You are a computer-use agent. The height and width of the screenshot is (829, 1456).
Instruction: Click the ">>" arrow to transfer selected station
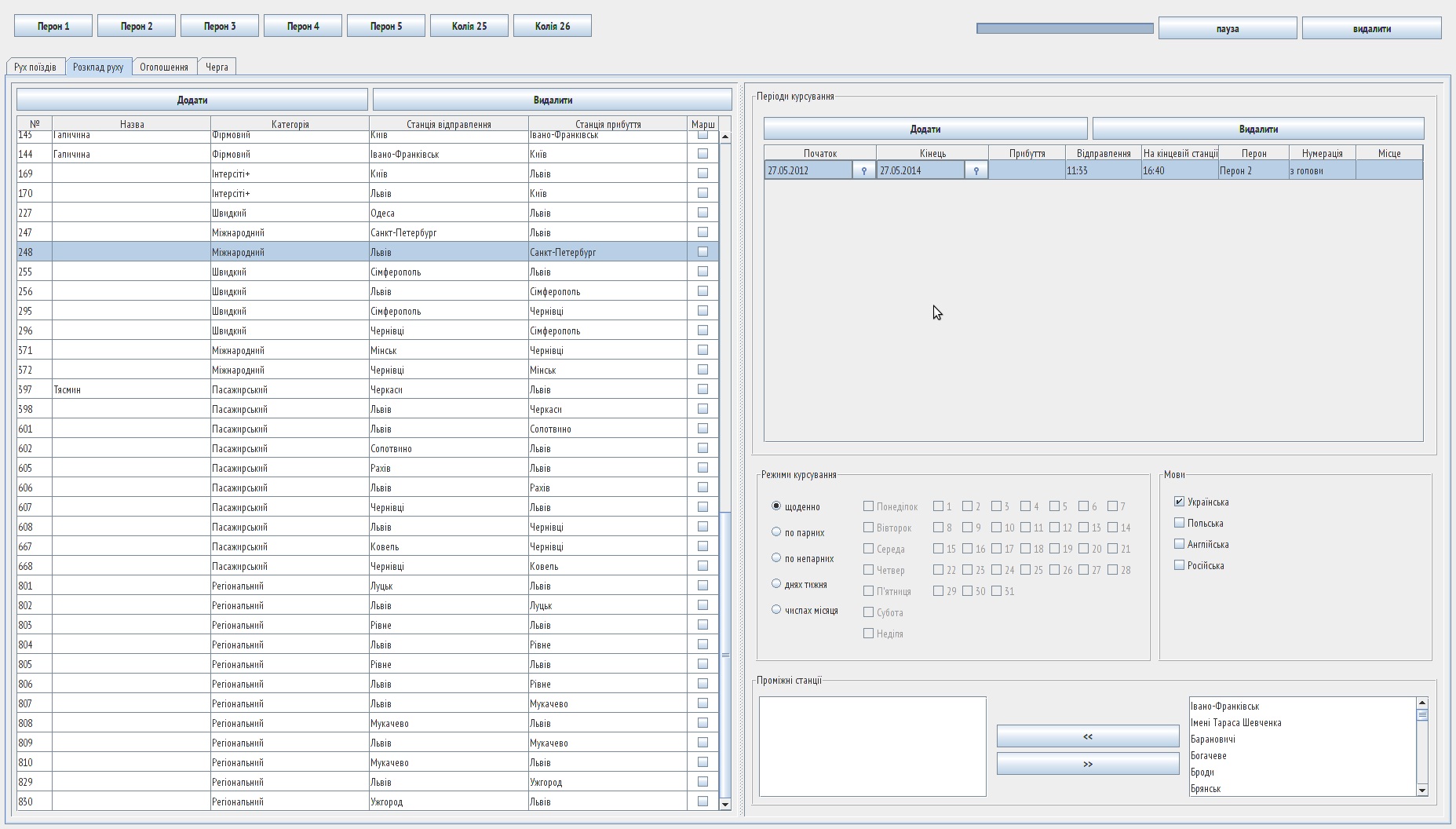pos(1087,763)
